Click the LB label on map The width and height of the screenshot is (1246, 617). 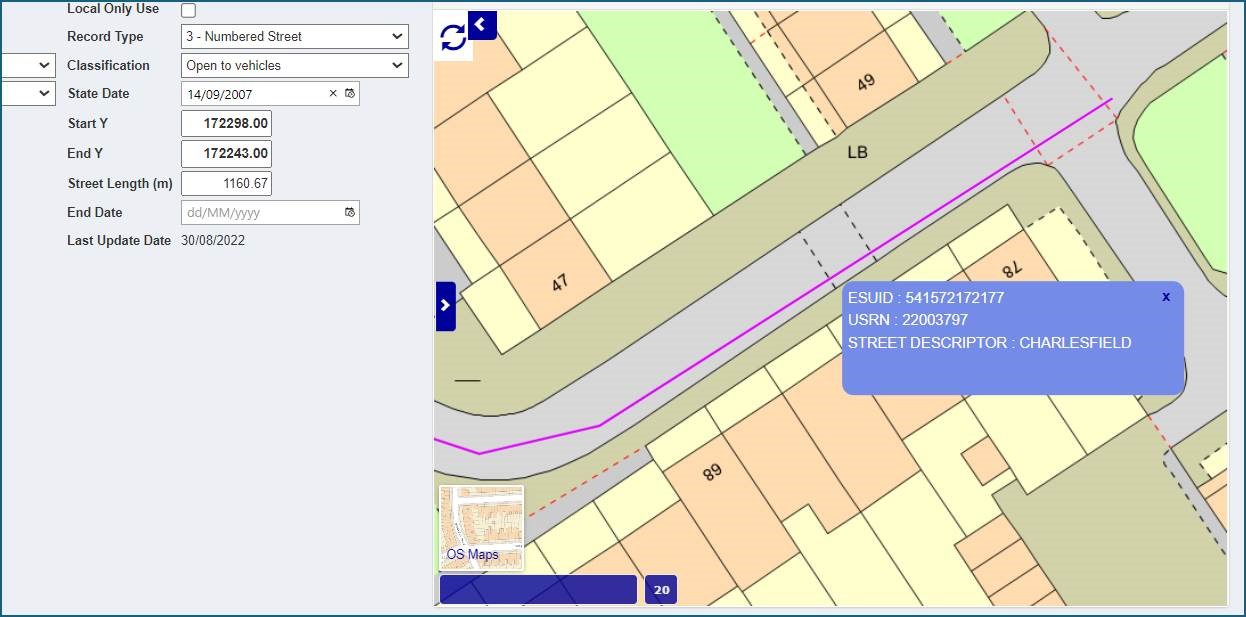point(857,153)
